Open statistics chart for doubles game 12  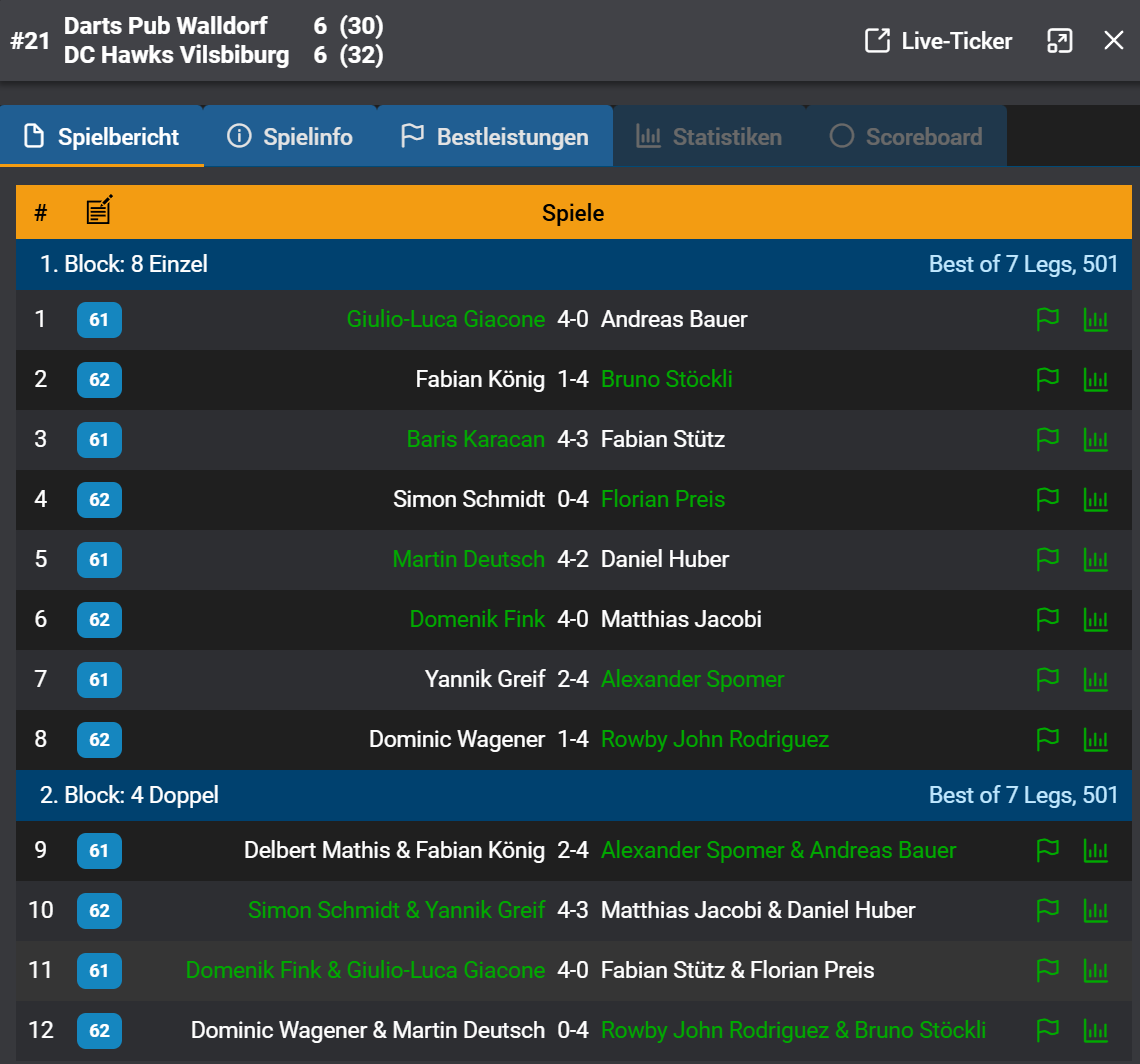click(1096, 1031)
